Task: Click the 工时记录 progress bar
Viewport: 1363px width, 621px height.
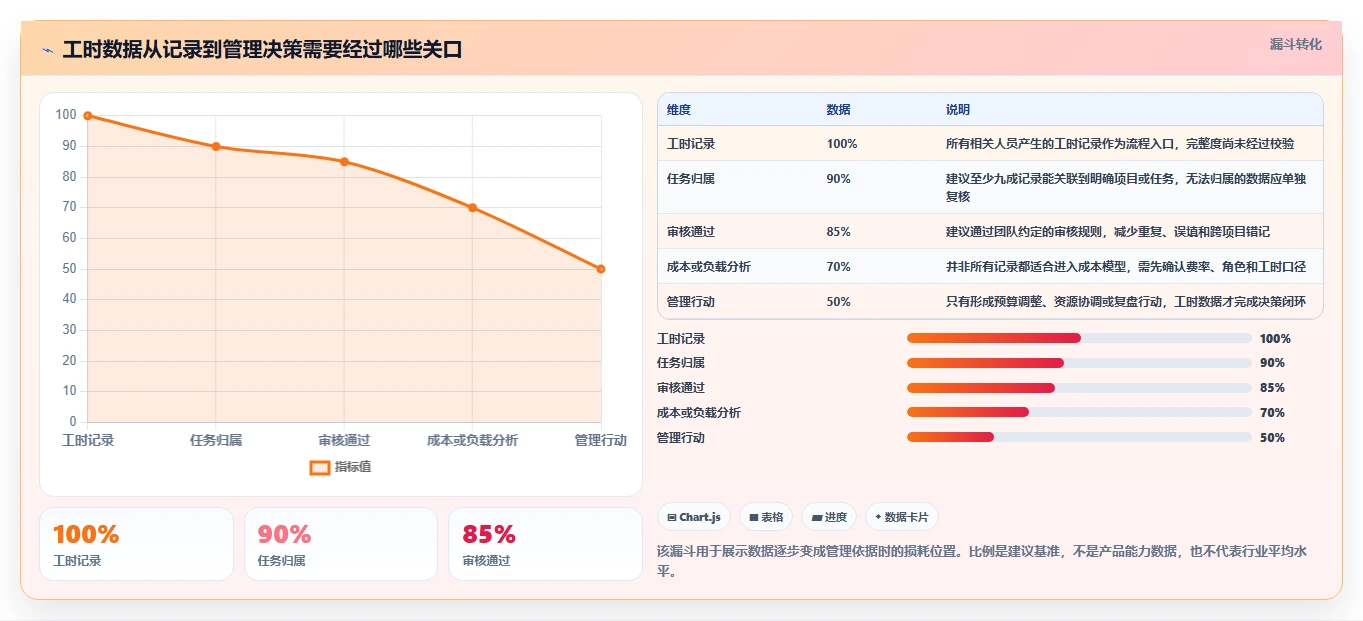Action: tap(1079, 338)
